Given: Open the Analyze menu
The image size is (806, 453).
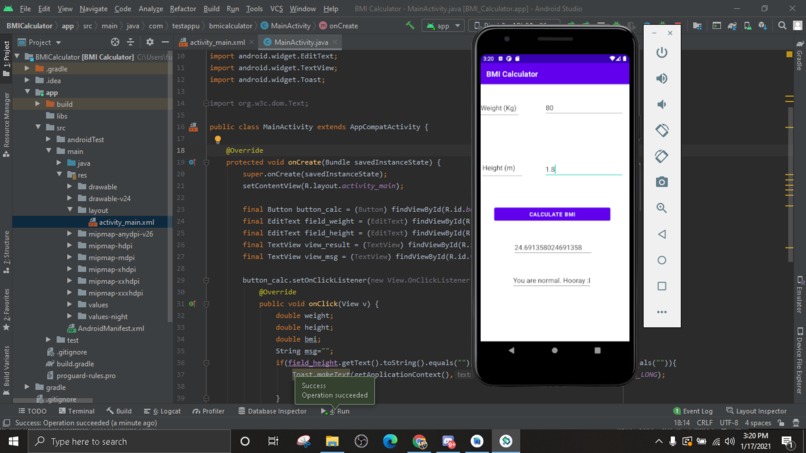Looking at the screenshot, I should point(150,9).
